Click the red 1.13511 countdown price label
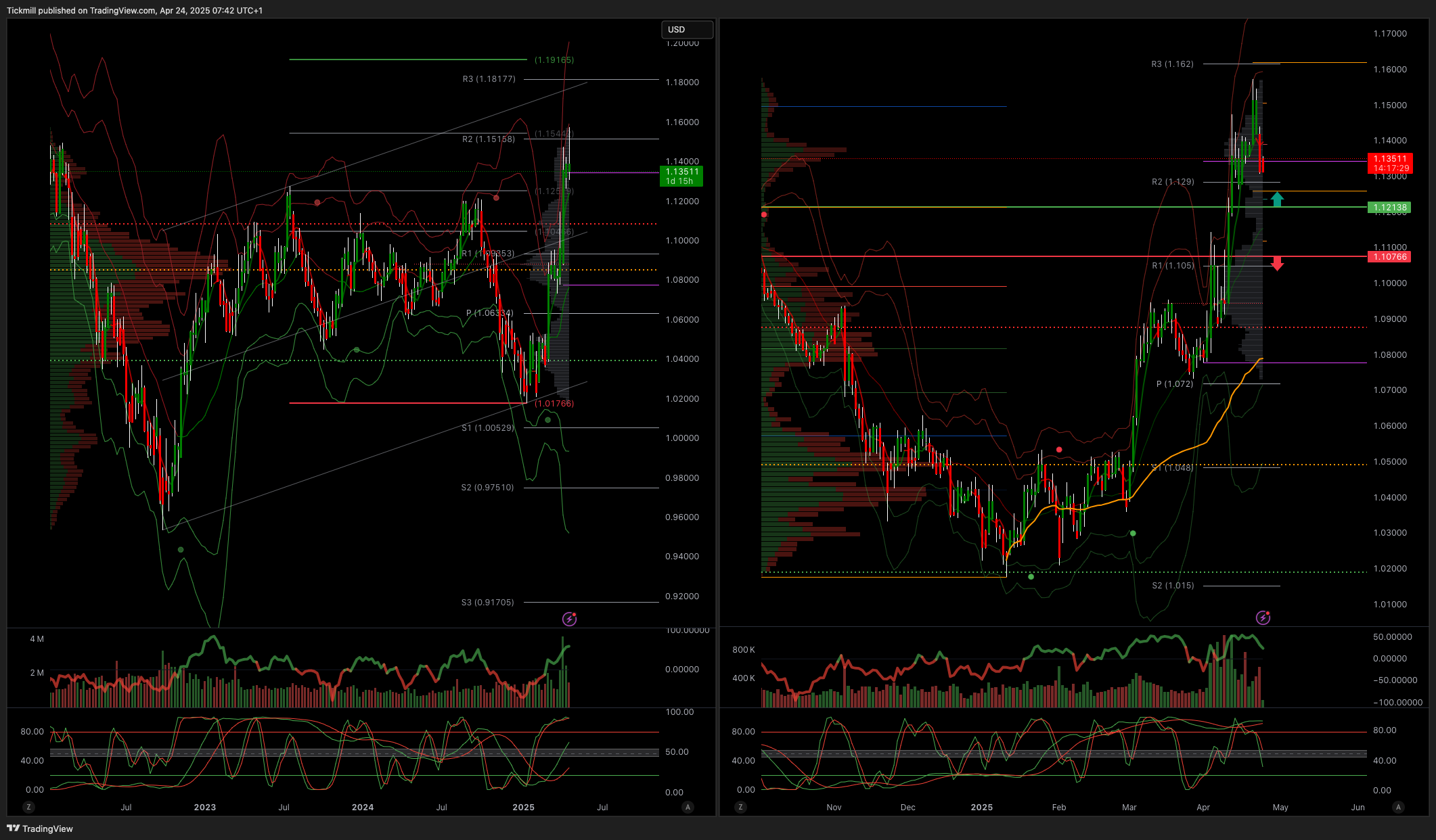 (1390, 164)
